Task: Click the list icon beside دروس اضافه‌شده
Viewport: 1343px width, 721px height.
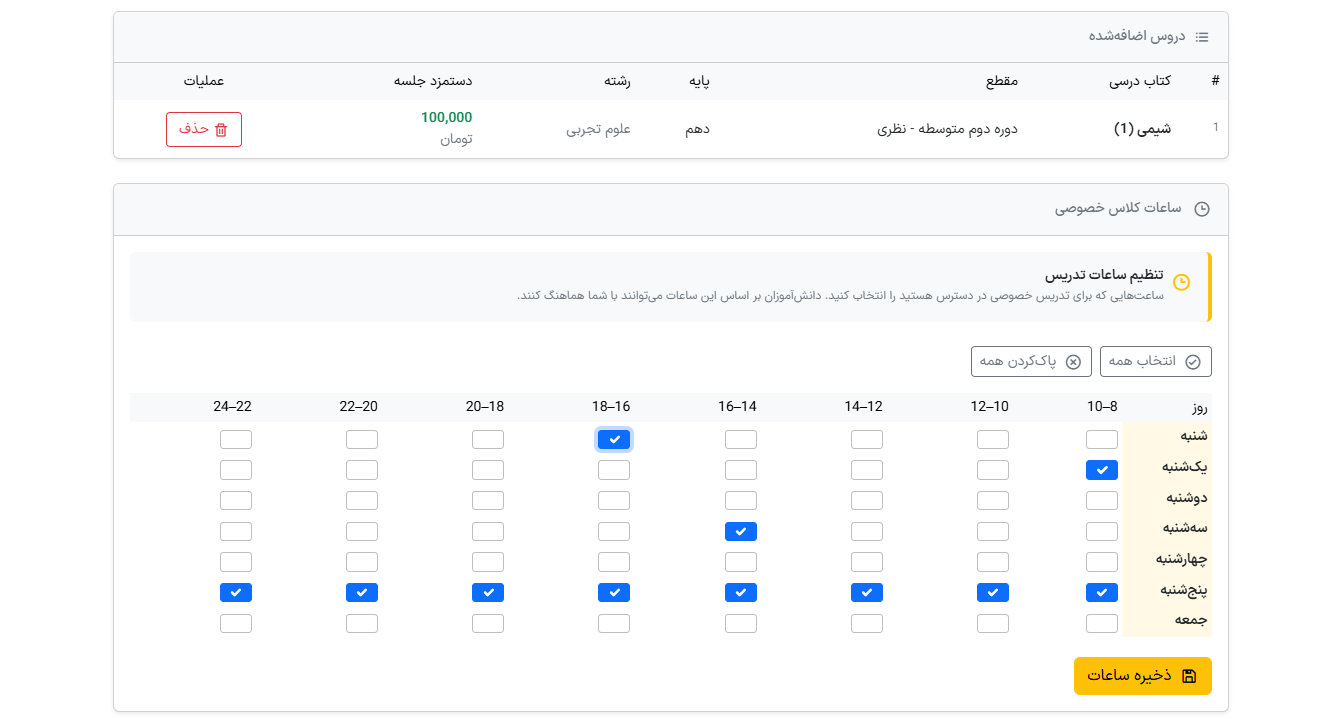Action: (x=1202, y=37)
